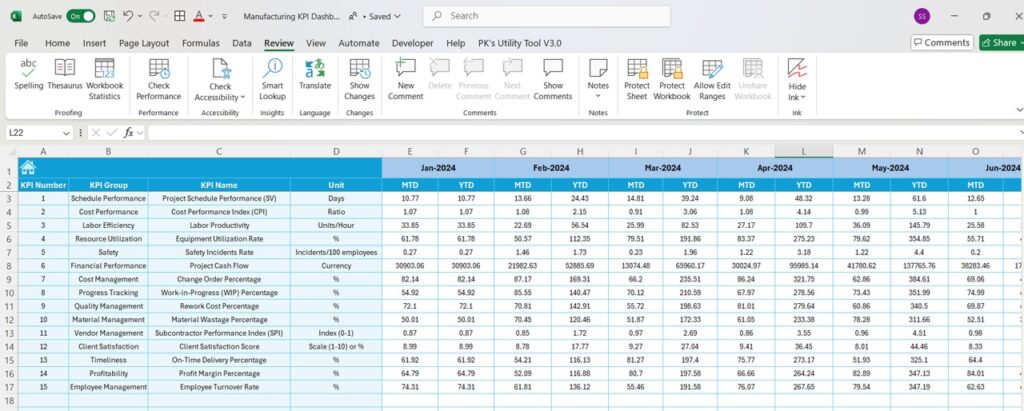This screenshot has height=411, width=1024.
Task: Click in the Search box
Action: (x=547, y=16)
